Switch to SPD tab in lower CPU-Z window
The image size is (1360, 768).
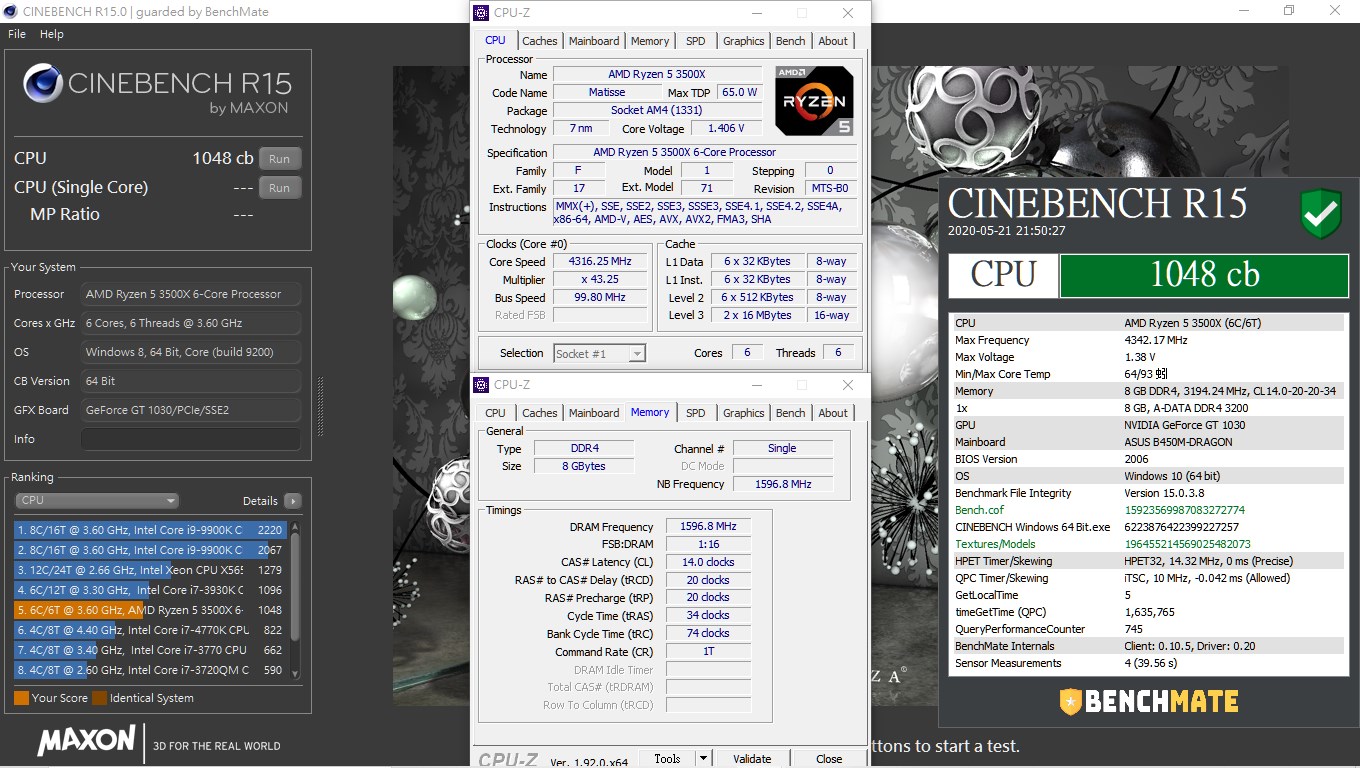pyautogui.click(x=696, y=413)
